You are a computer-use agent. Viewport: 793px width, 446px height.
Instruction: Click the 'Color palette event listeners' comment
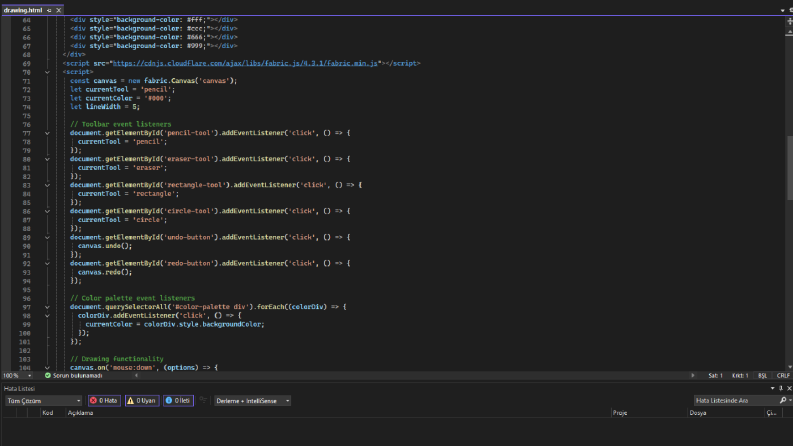click(x=132, y=298)
